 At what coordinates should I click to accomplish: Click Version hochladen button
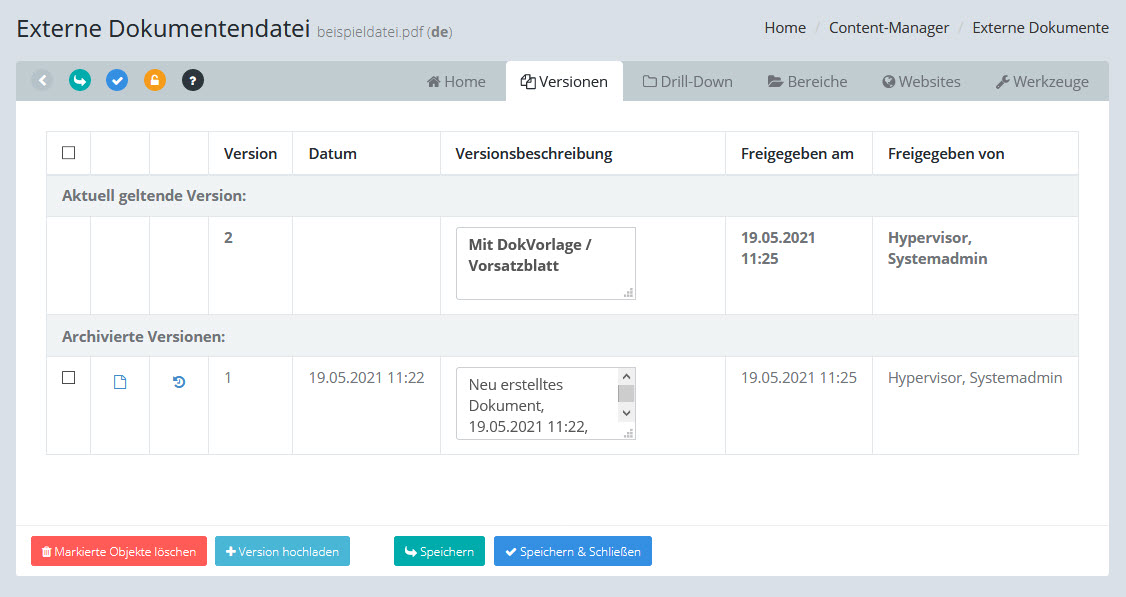[x=282, y=551]
